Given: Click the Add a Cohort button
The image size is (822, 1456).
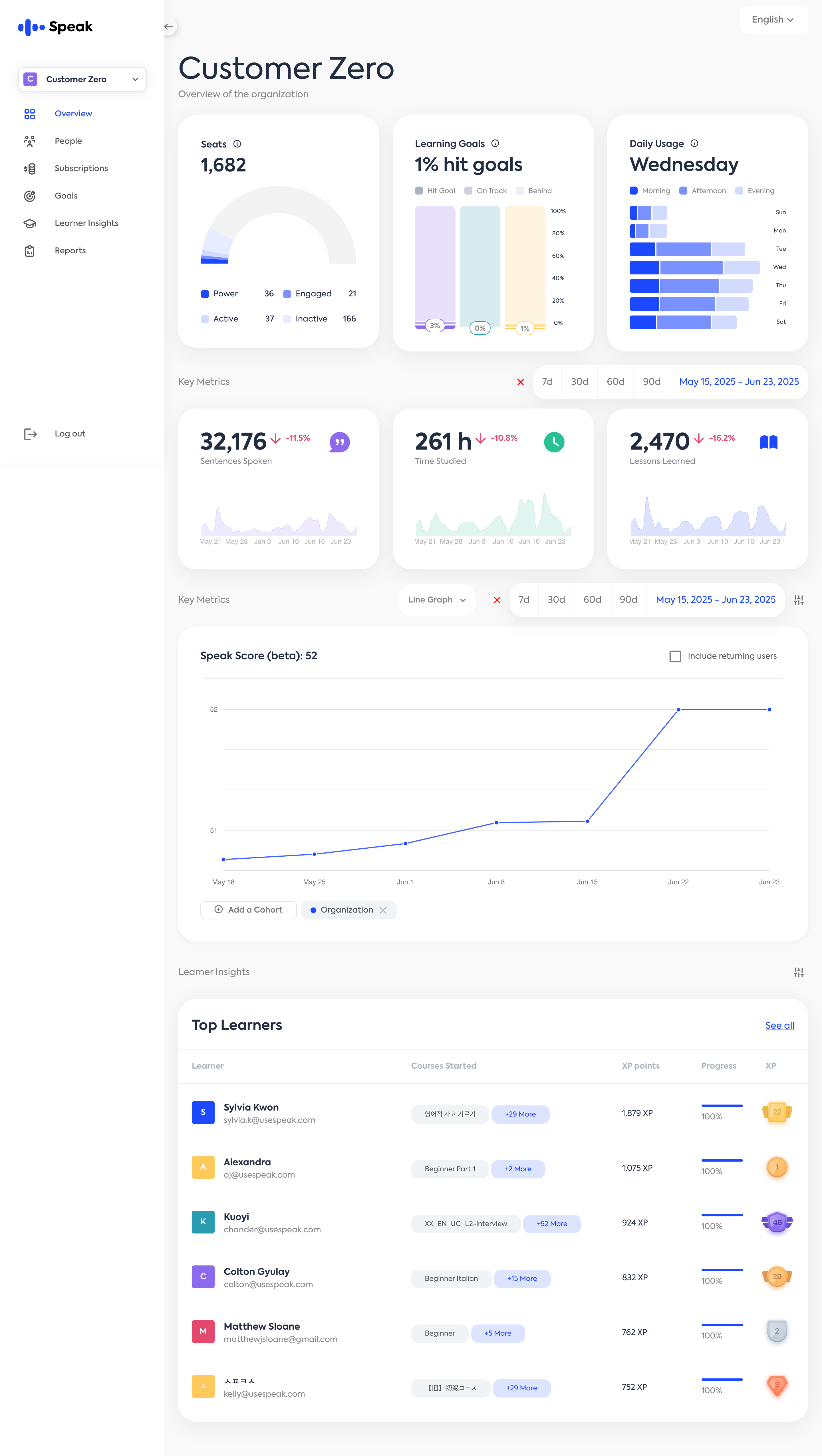Looking at the screenshot, I should tap(248, 910).
